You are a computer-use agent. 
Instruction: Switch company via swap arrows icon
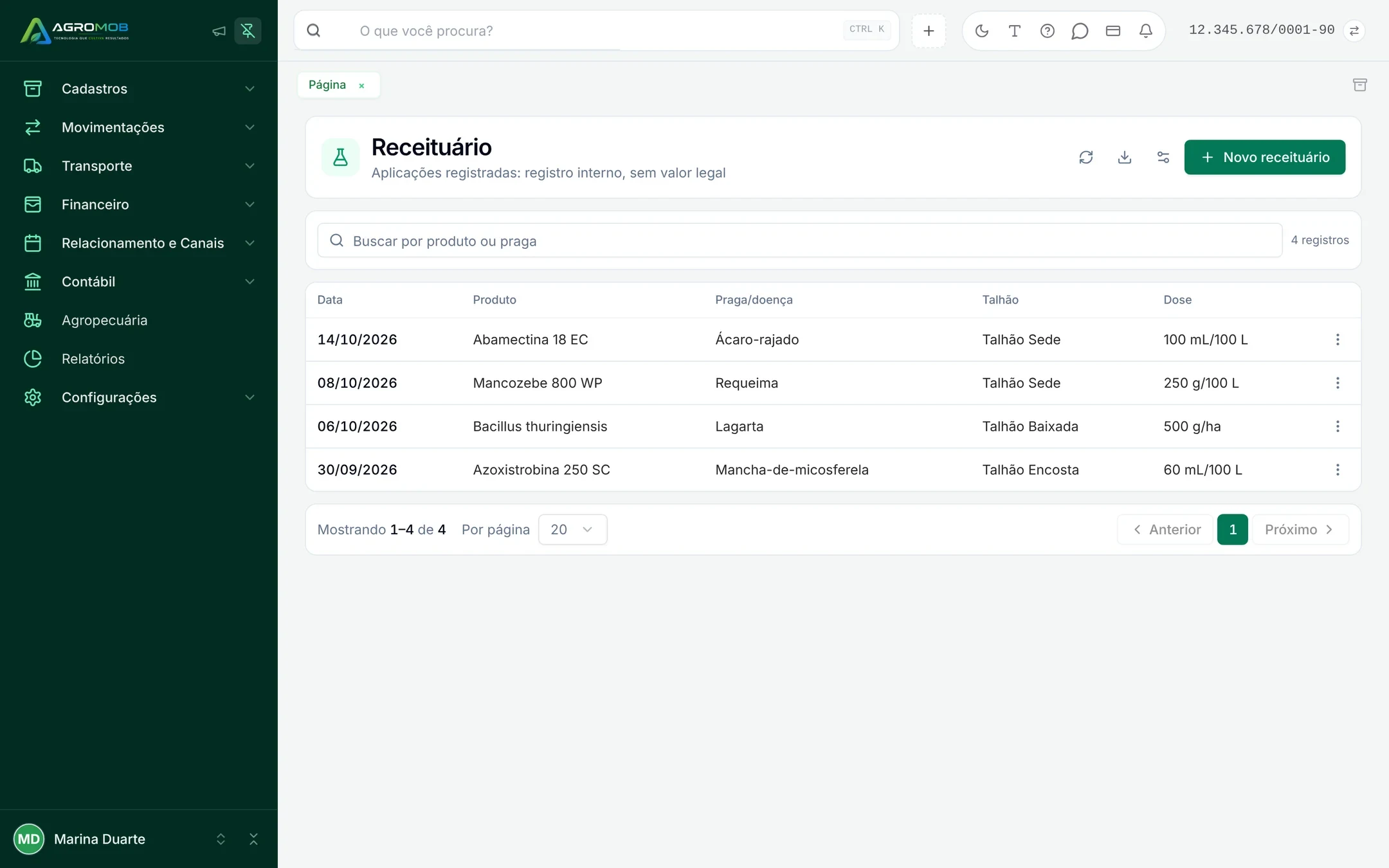click(1354, 31)
